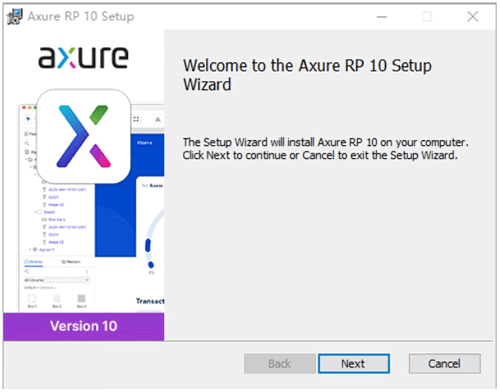The image size is (500, 392).
Task: Click the Axure RP 10 Setup title text
Action: click(x=81, y=16)
